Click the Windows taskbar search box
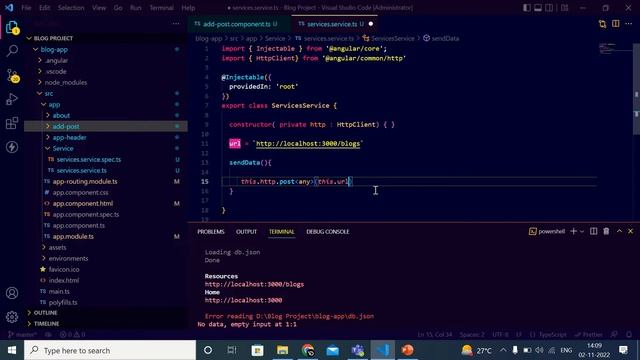Image resolution: width=640 pixels, height=360 pixels. click(110, 350)
